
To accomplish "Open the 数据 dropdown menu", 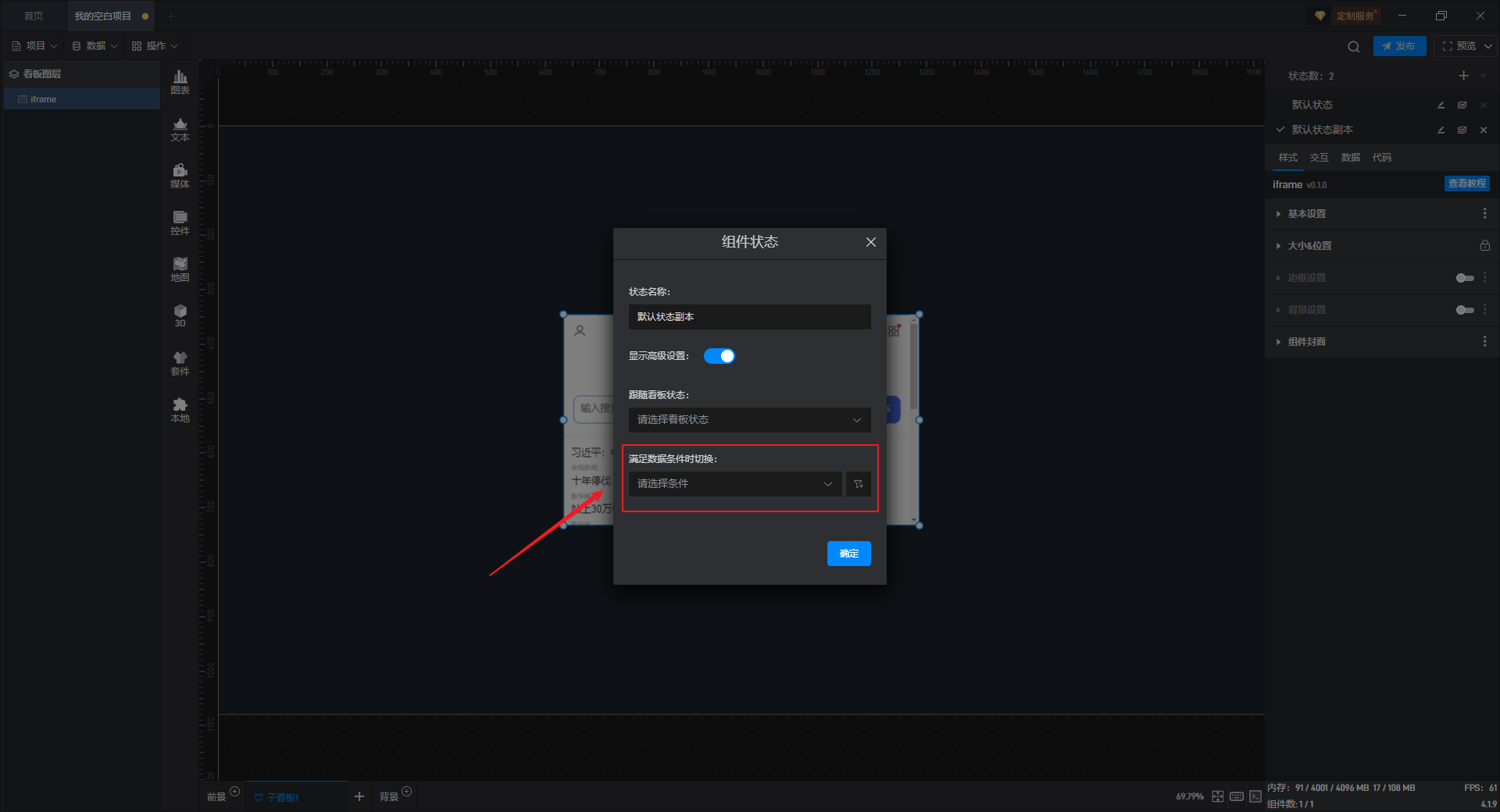I will [x=95, y=46].
